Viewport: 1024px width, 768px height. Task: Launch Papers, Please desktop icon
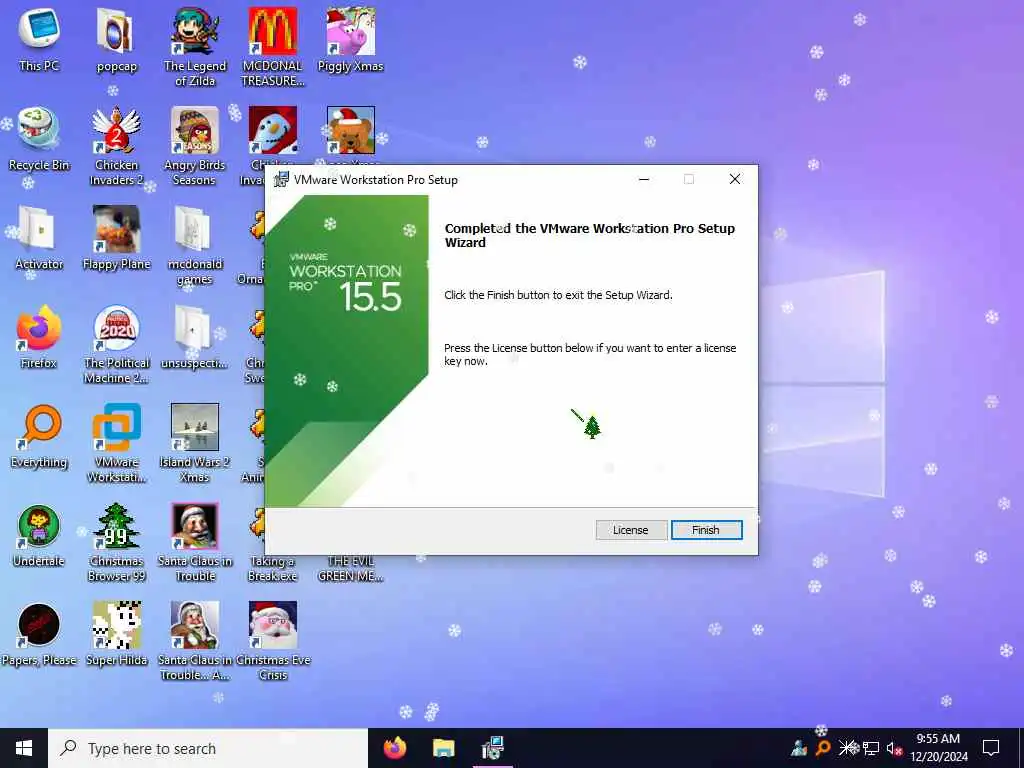[39, 634]
